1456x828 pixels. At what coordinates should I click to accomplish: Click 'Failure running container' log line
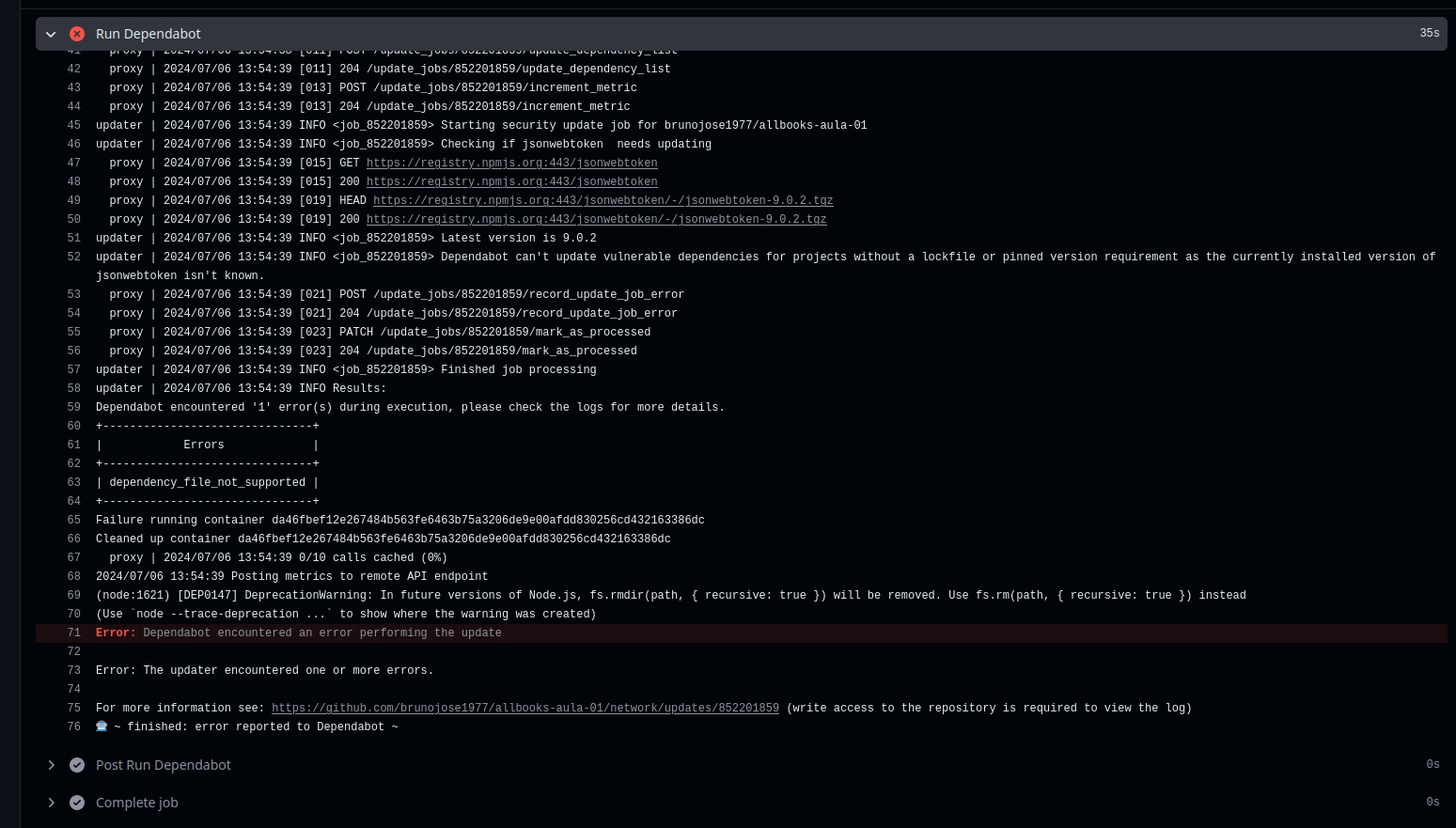[x=400, y=520]
